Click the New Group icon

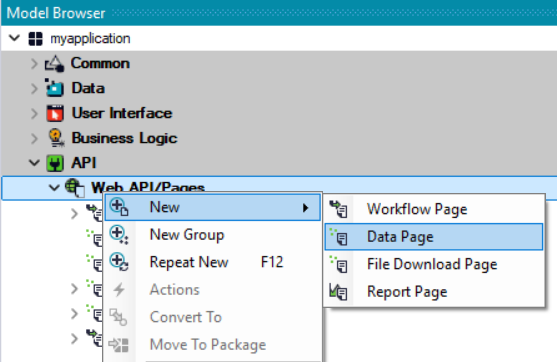pyautogui.click(x=119, y=235)
